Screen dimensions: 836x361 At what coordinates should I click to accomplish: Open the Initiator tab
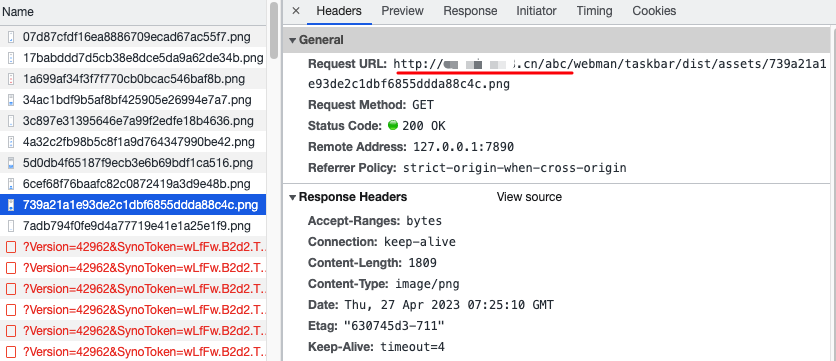click(536, 11)
